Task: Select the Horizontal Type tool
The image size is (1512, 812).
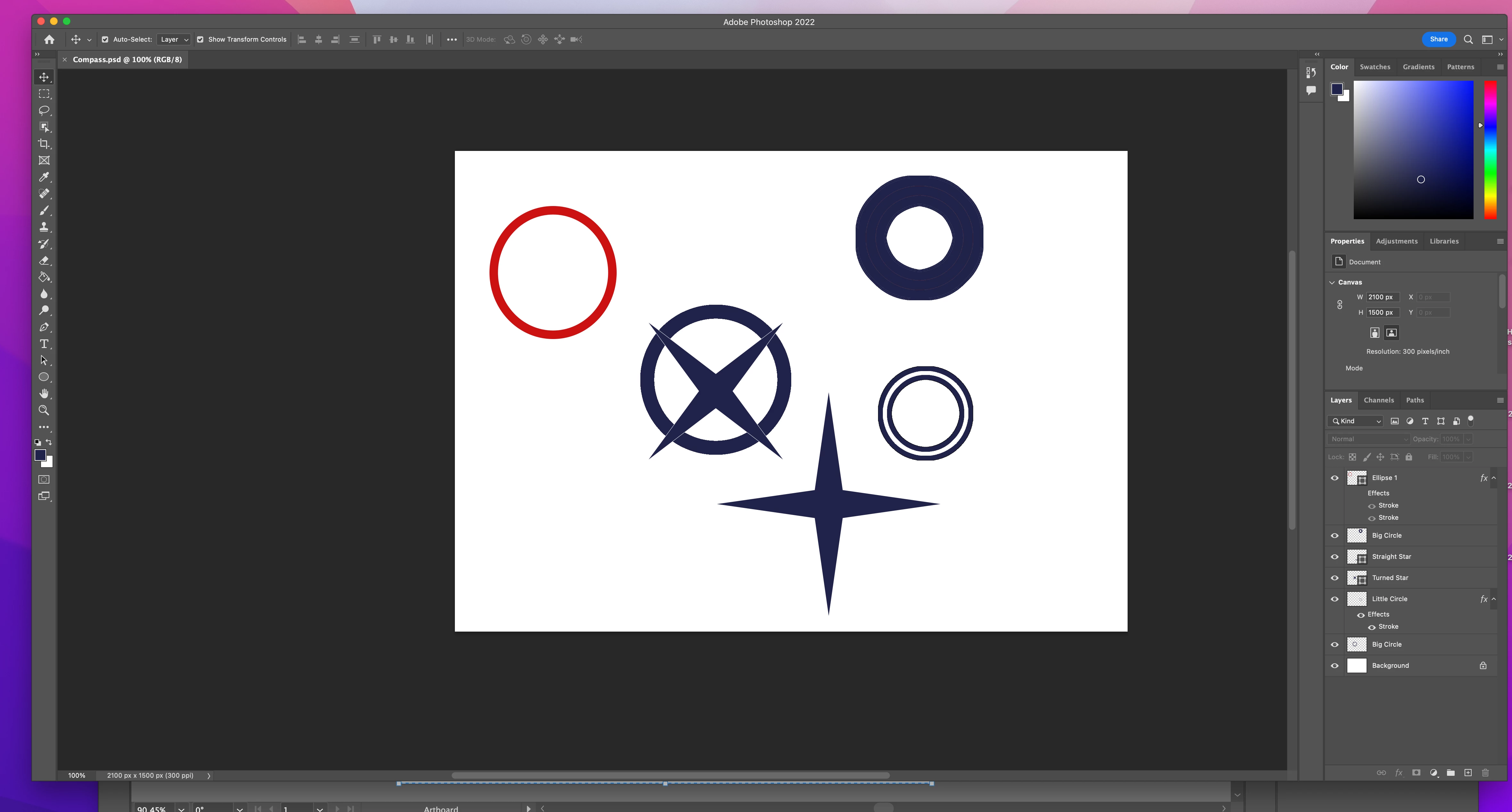Action: pyautogui.click(x=44, y=344)
